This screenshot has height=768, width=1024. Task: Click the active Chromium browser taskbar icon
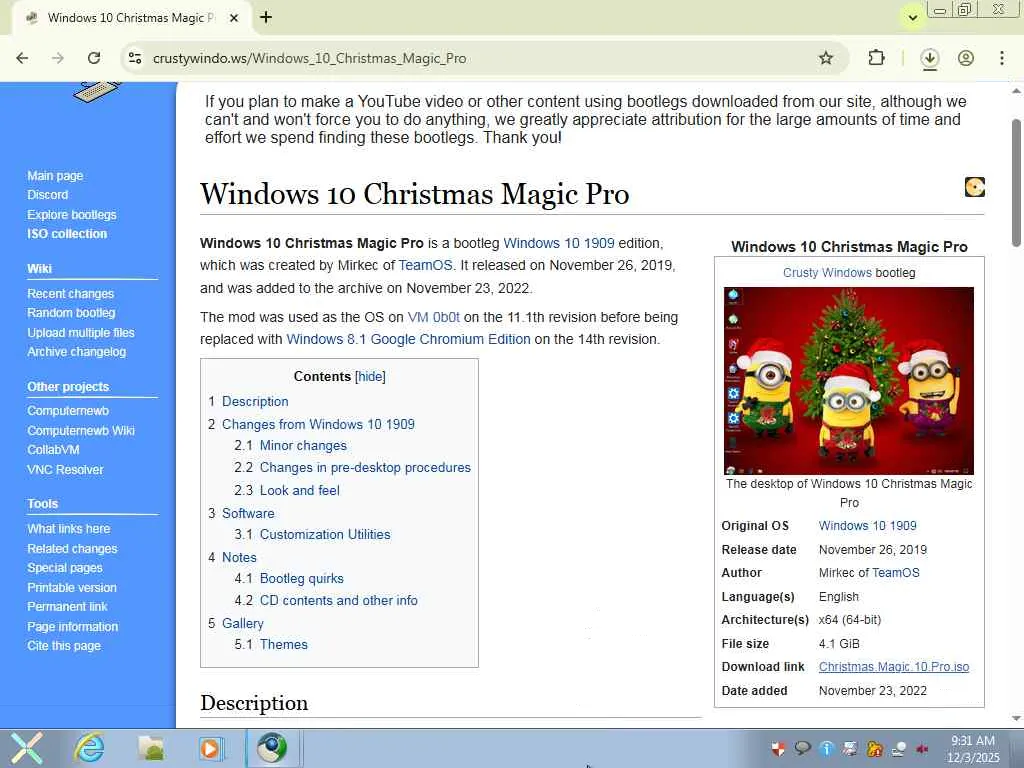(x=272, y=748)
